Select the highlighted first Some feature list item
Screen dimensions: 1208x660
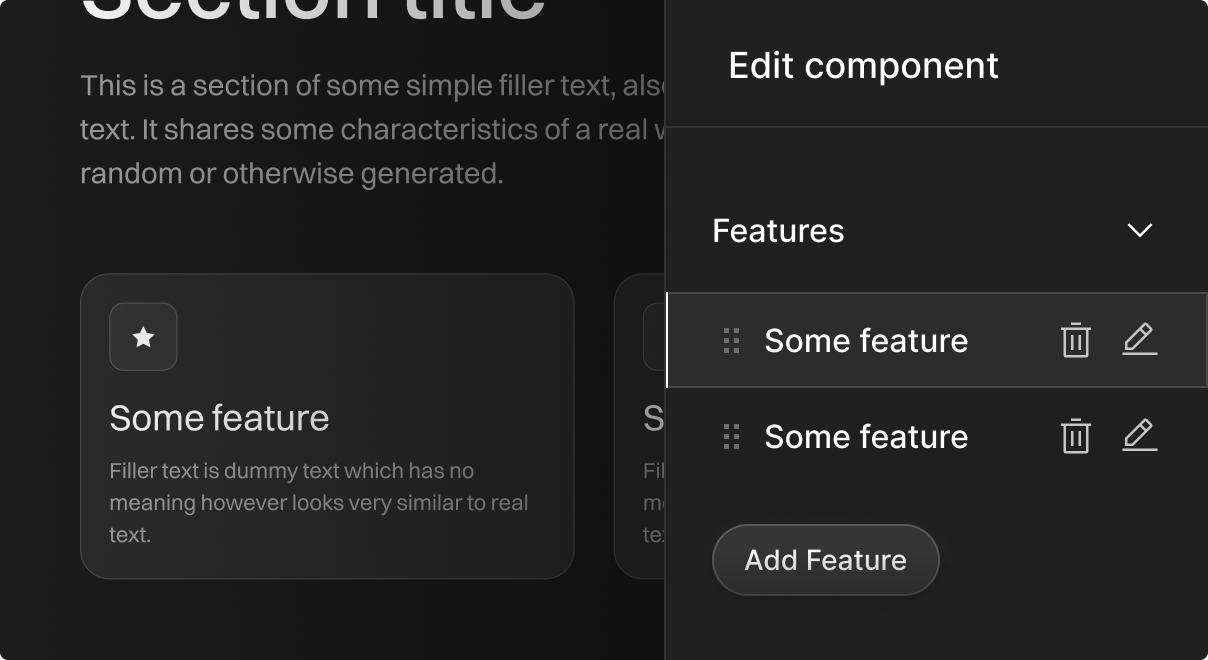pyautogui.click(x=866, y=341)
